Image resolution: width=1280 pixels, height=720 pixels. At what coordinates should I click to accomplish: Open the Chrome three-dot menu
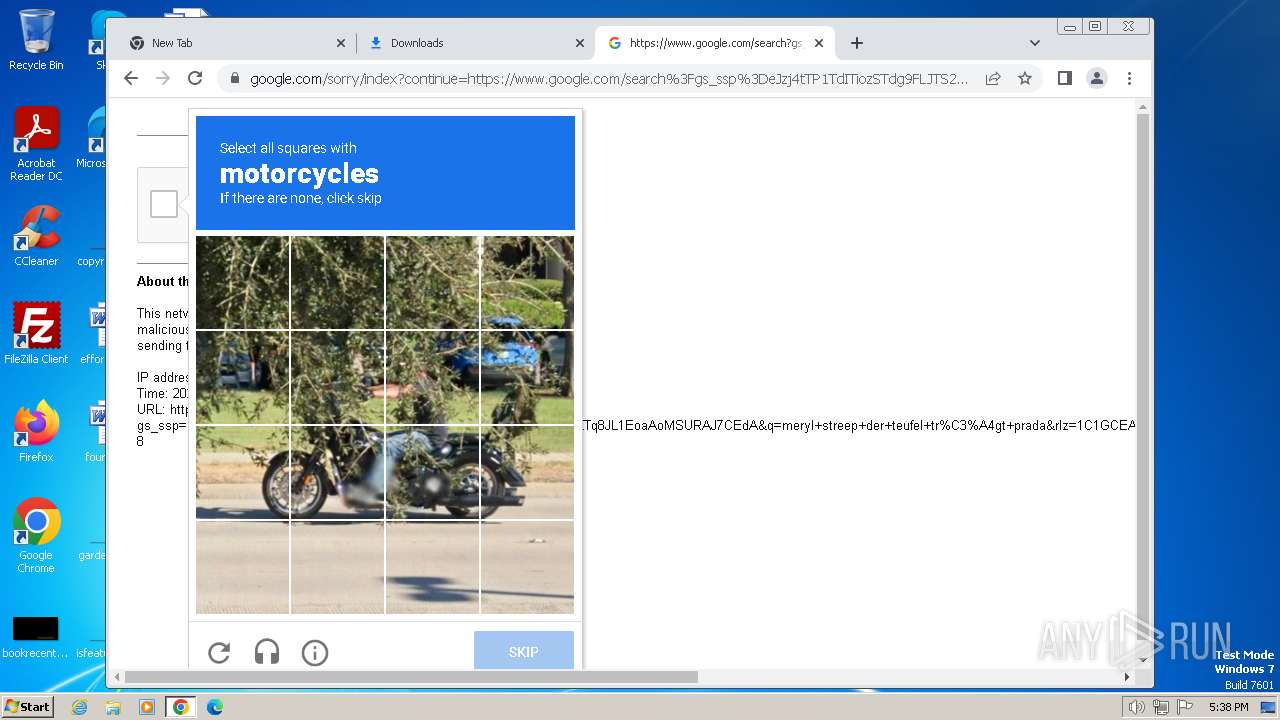(1129, 78)
